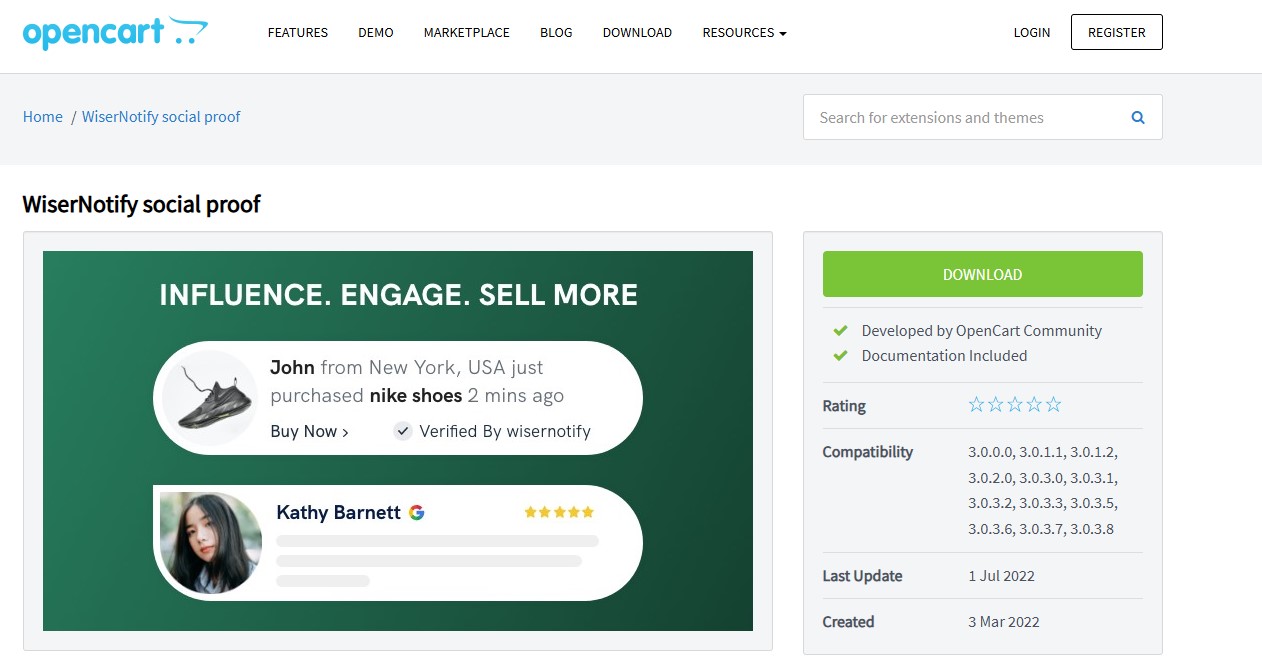Click the Last Update label

862,576
